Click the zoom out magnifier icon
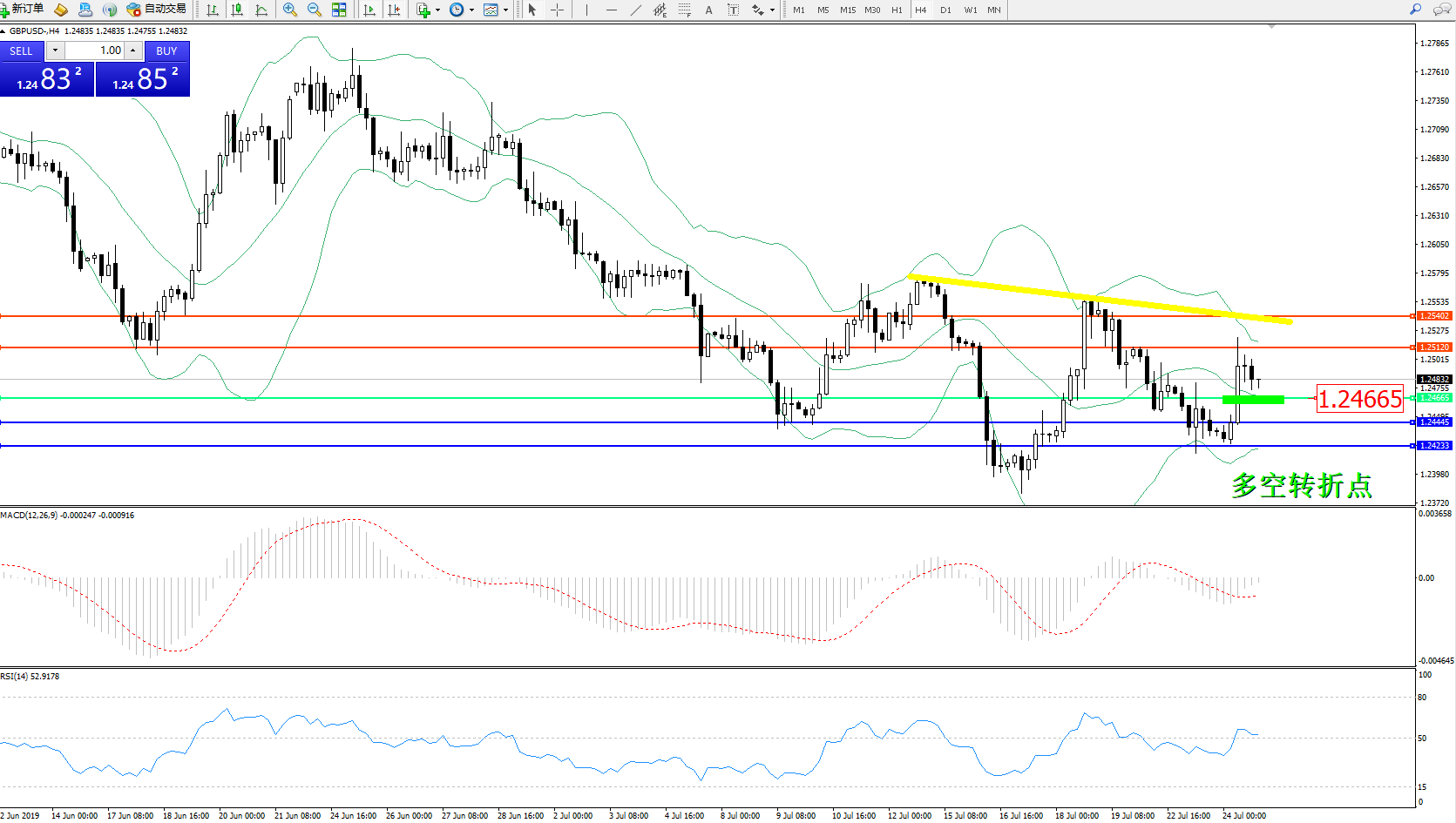The width and height of the screenshot is (1456, 823). (x=315, y=10)
